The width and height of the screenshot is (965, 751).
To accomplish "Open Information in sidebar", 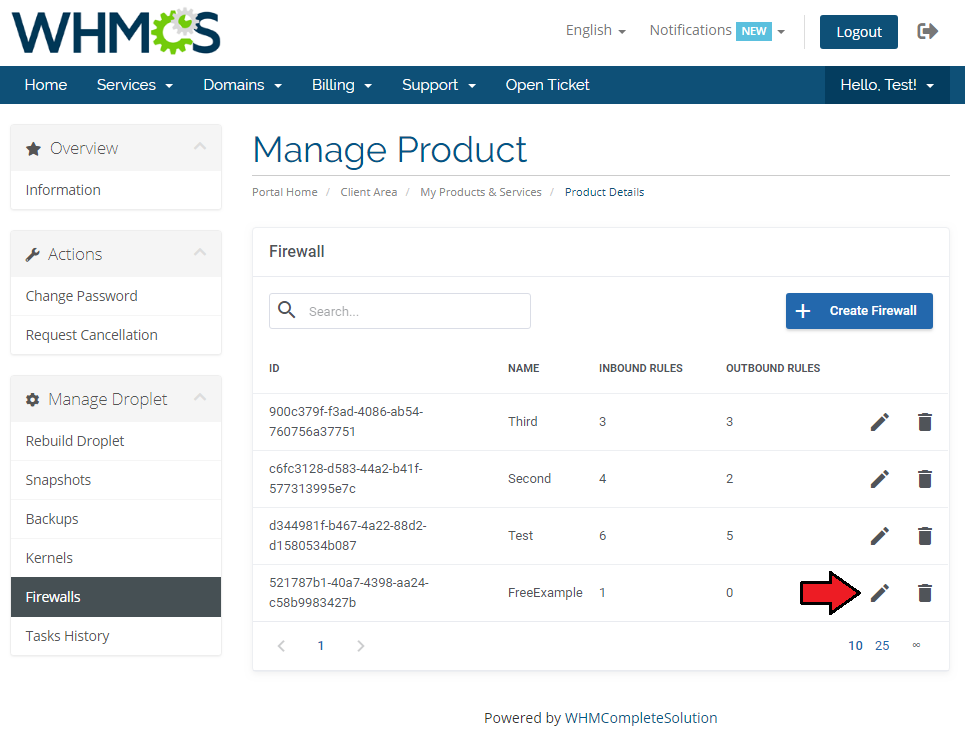I will click(116, 190).
